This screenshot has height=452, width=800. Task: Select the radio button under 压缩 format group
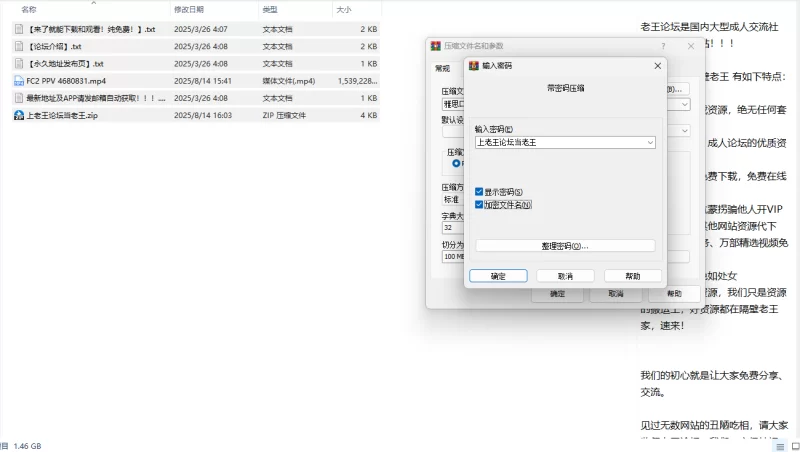tap(456, 163)
